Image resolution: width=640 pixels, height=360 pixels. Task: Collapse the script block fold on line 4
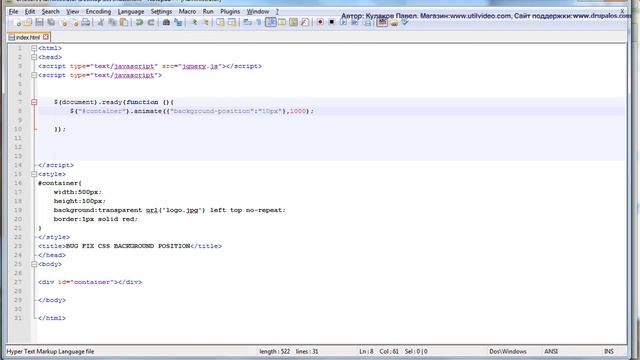pyautogui.click(x=34, y=75)
